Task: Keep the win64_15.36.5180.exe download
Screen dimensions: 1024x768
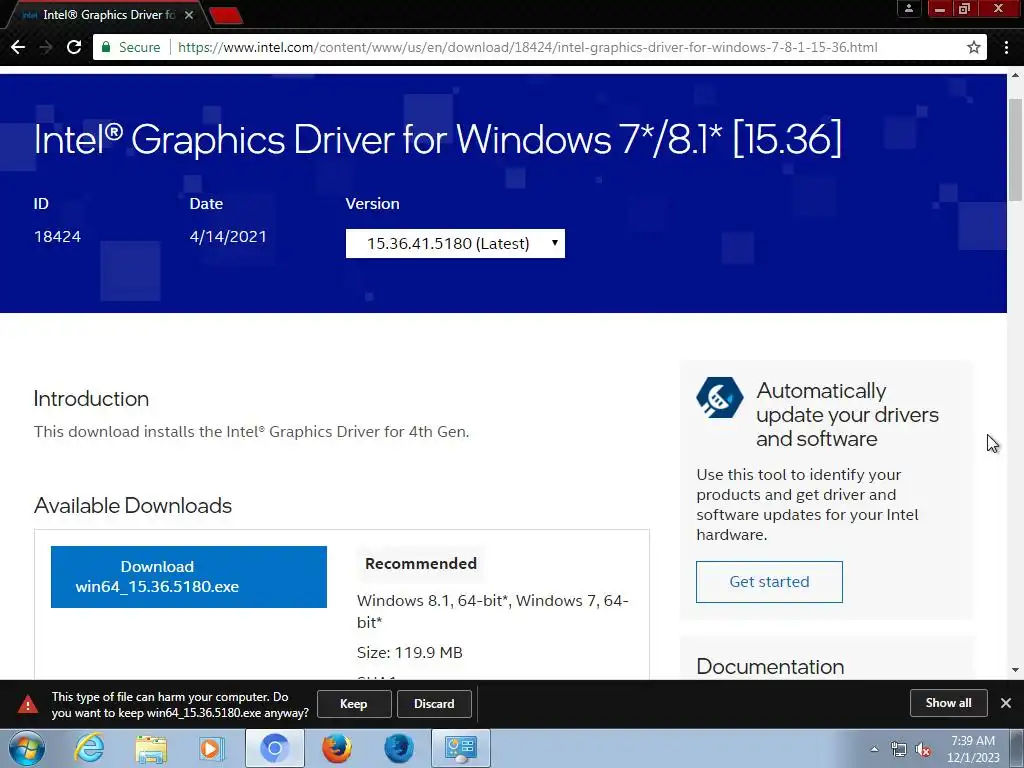Action: [354, 703]
